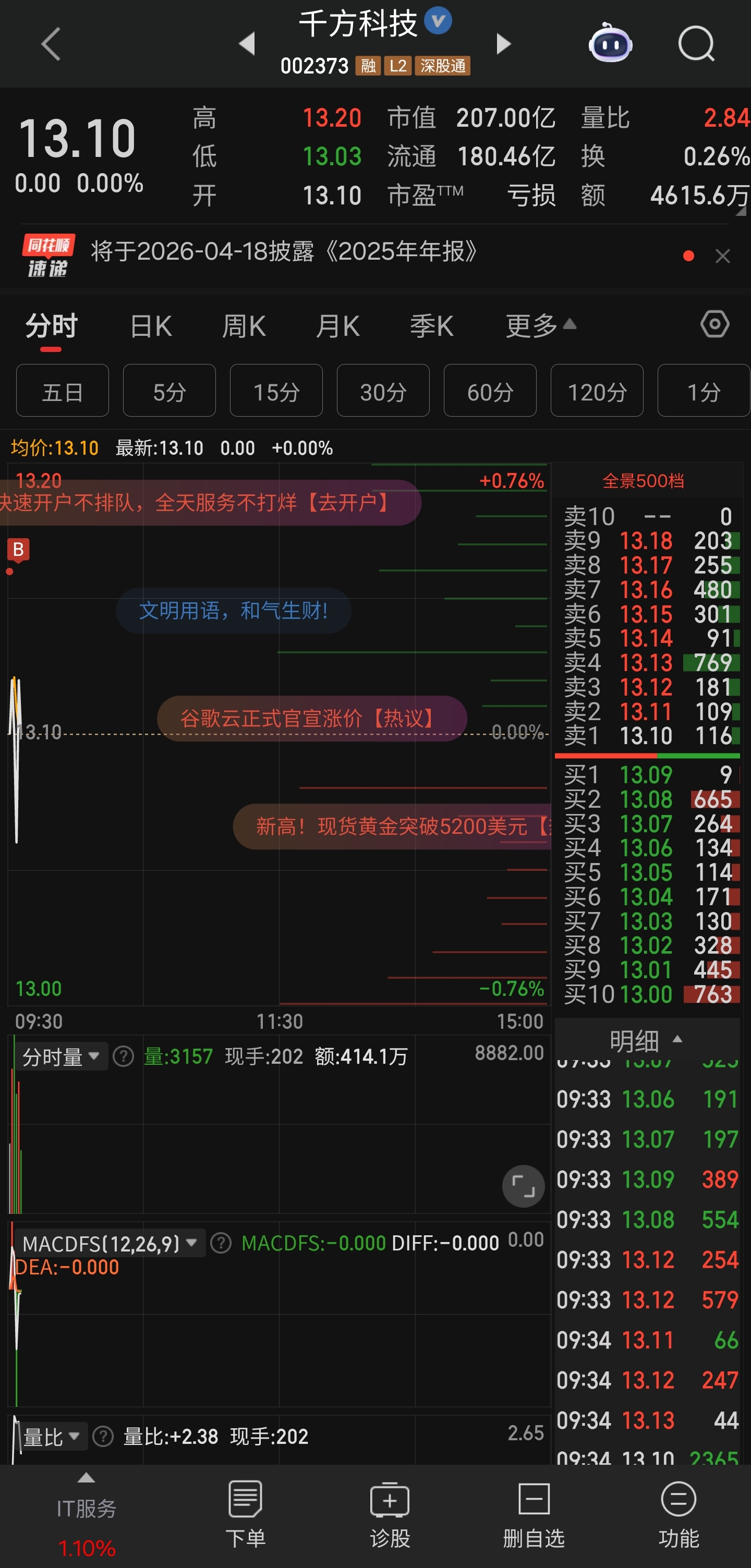This screenshot has width=751, height=1568.
Task: Tap the 量比 2.84 value
Action: coord(725,118)
